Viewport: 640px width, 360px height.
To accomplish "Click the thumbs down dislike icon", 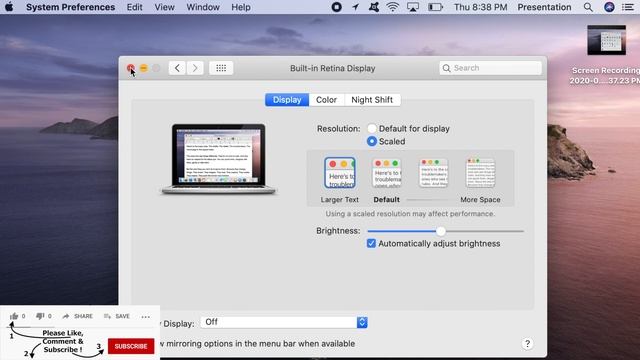I will tap(40, 316).
